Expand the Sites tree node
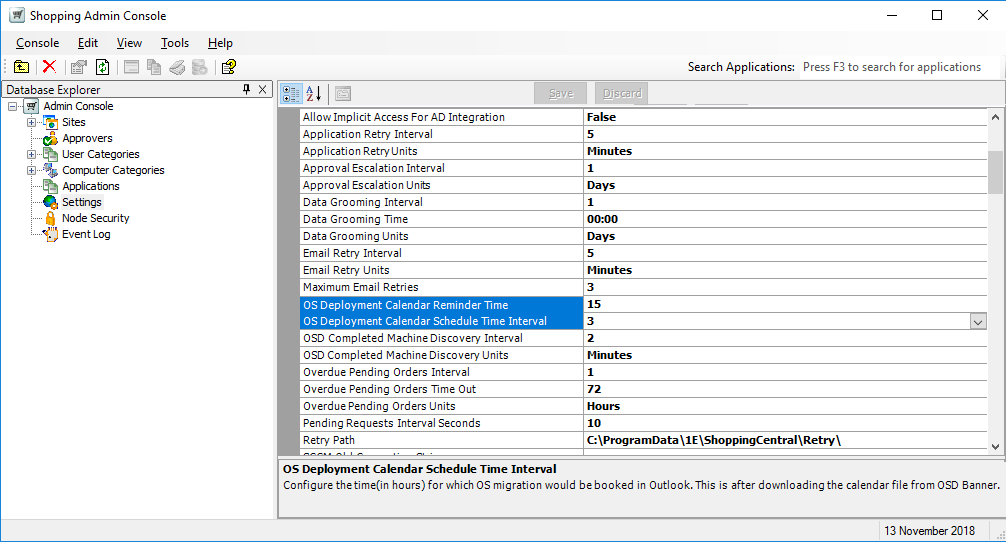1006x542 pixels. (x=31, y=122)
